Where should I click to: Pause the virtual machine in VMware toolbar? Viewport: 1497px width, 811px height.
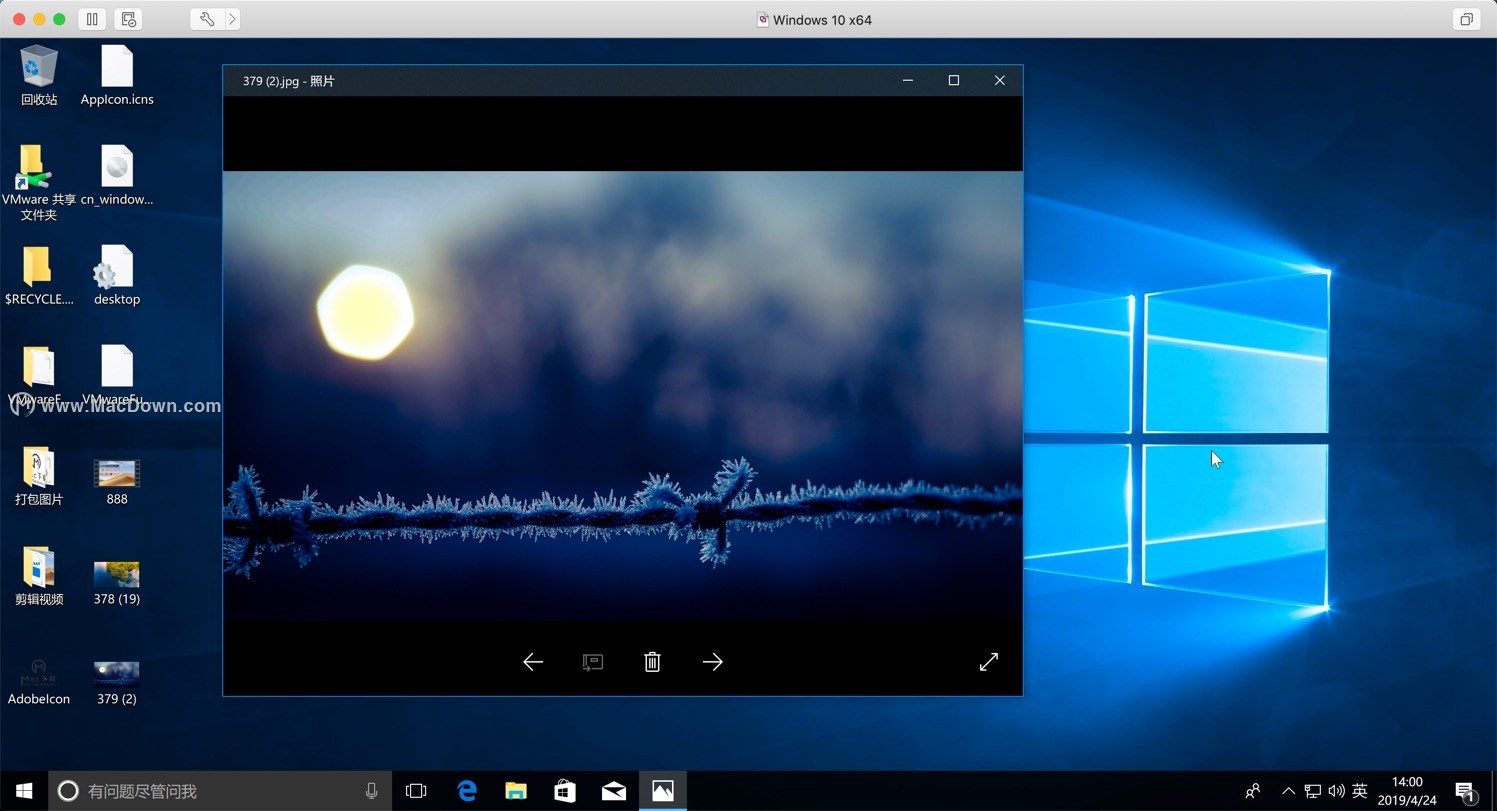tap(92, 19)
